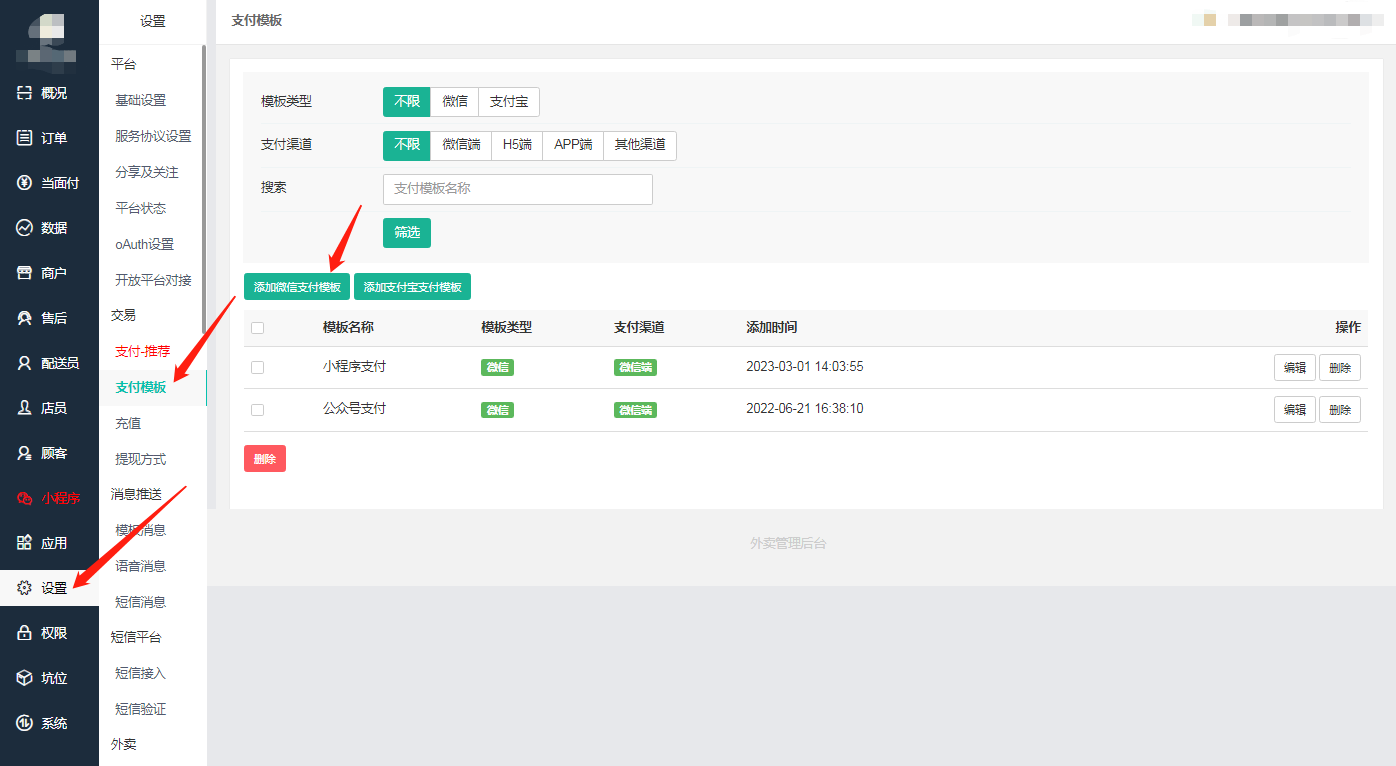1396x766 pixels.
Task: Open 服务协议设置 menu item
Action: 153,136
